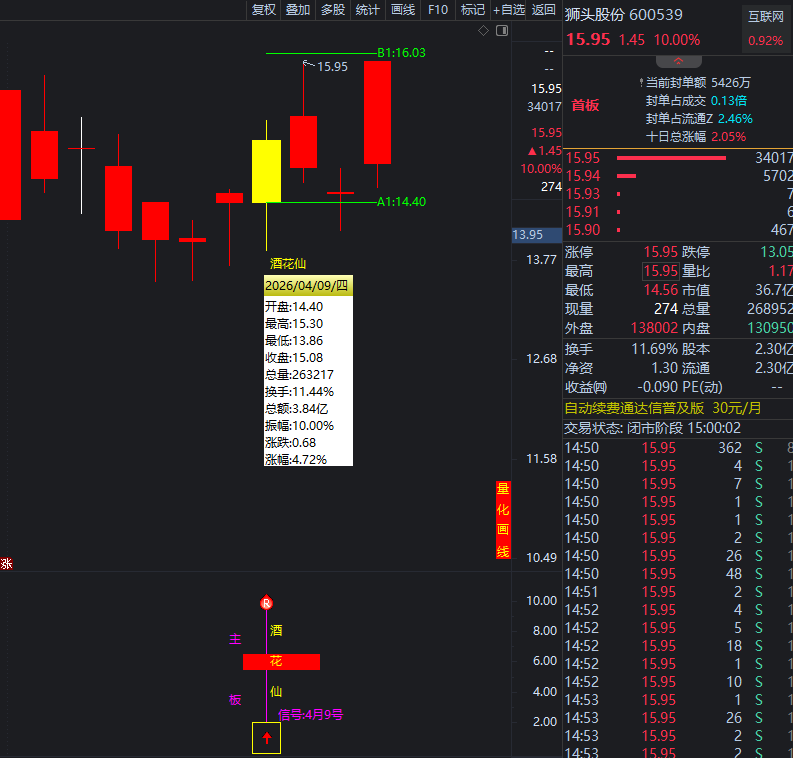Image resolution: width=793 pixels, height=758 pixels.
Task: Click the red 涨 badge icon
Action: click(x=6, y=564)
